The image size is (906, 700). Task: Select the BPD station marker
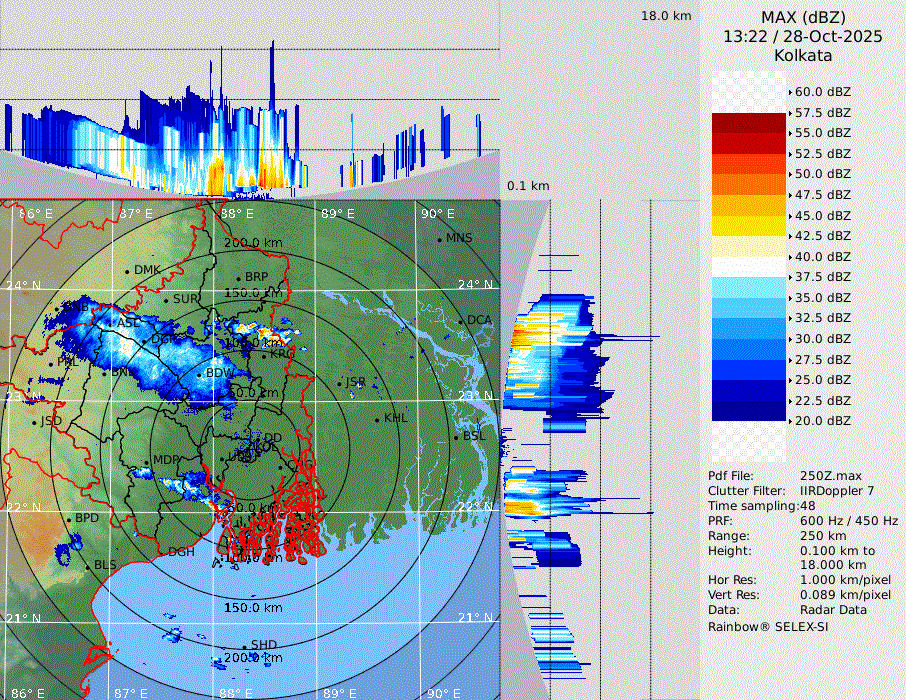pyautogui.click(x=69, y=519)
